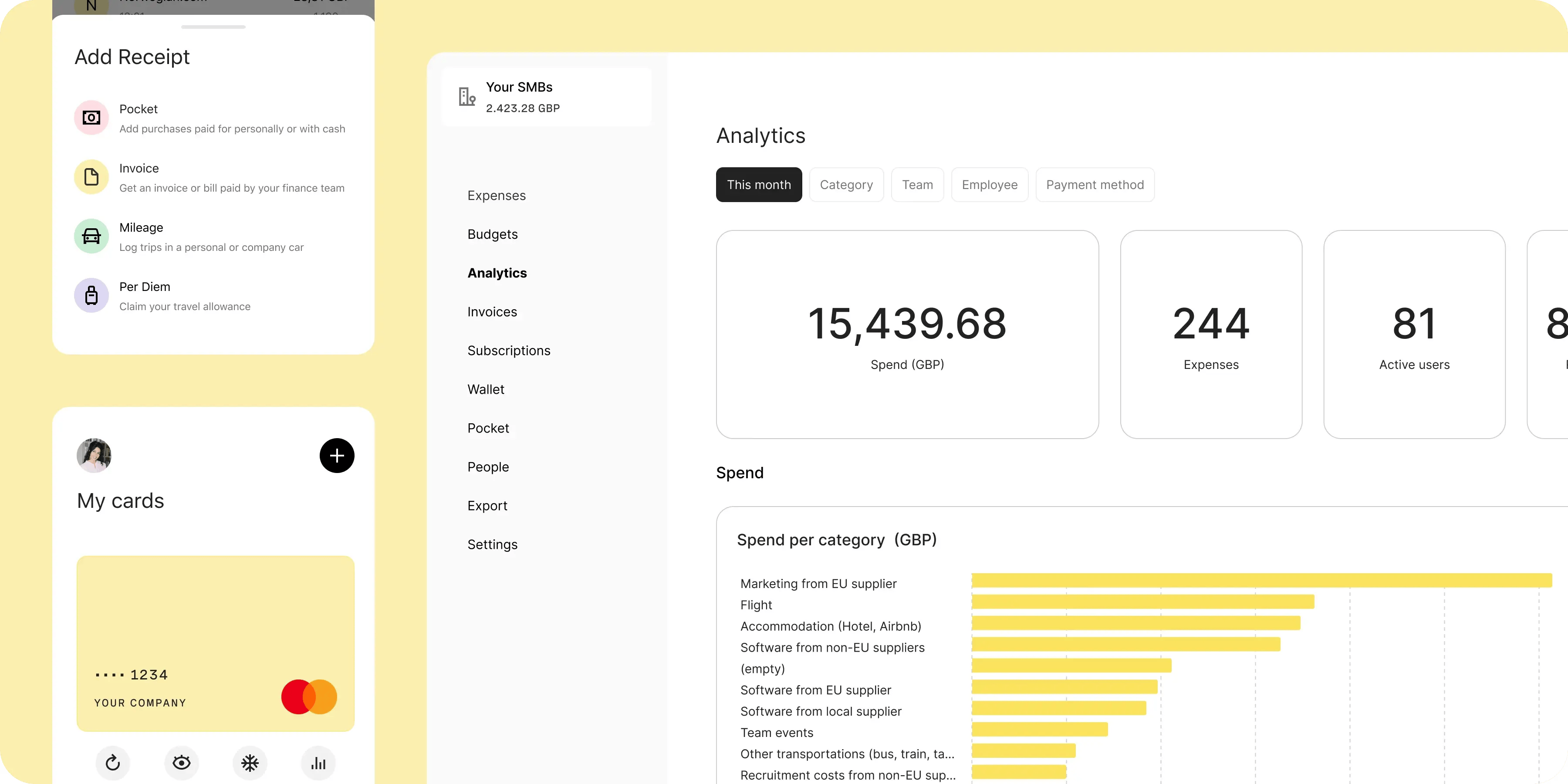Click the 'Marketing from EU supplier' label

[818, 584]
